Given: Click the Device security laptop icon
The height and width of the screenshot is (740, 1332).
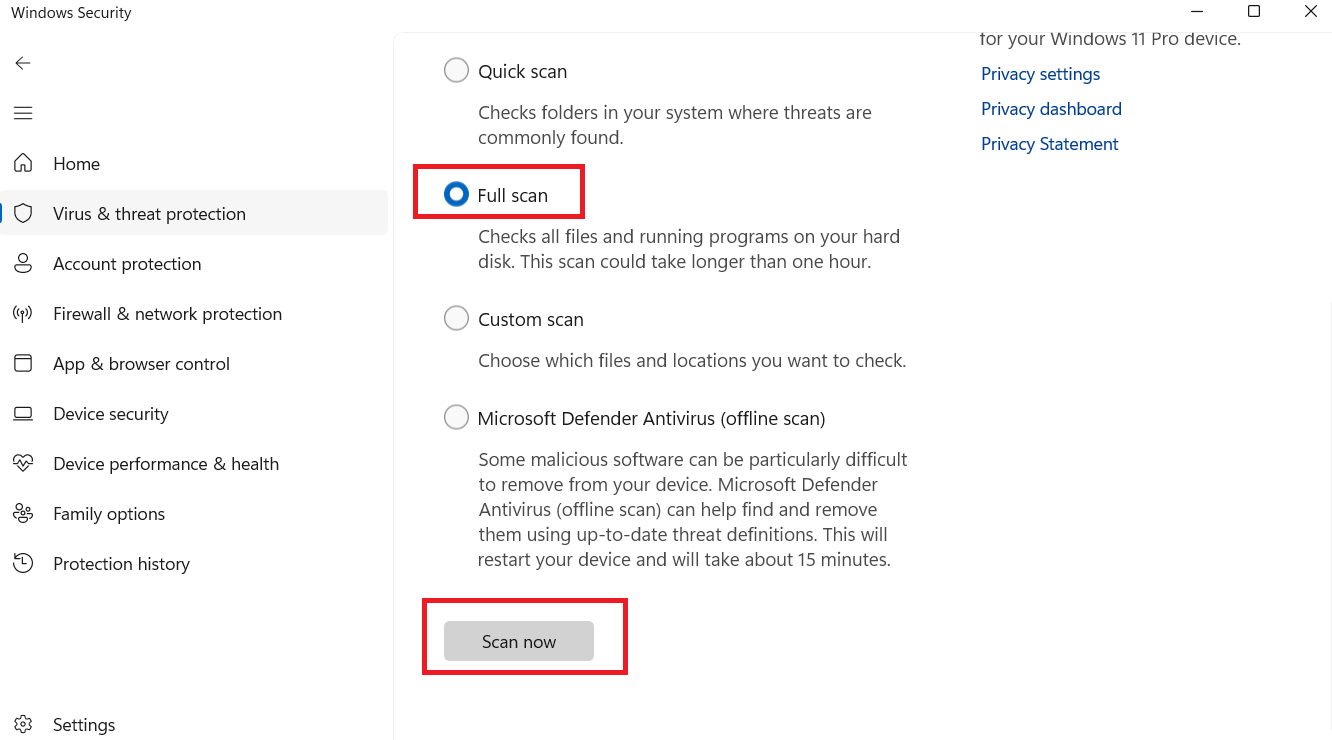Looking at the screenshot, I should (x=23, y=413).
